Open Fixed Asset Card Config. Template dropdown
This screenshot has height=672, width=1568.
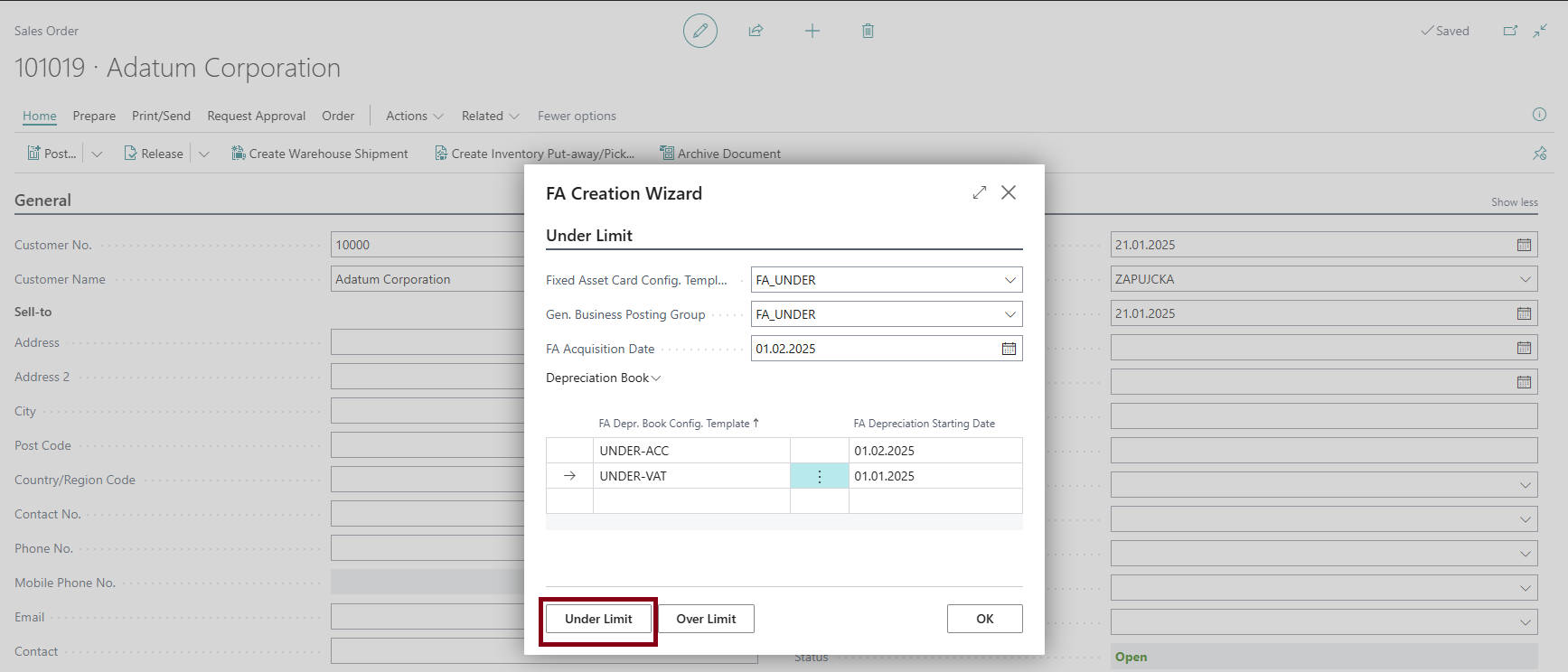tap(1010, 280)
